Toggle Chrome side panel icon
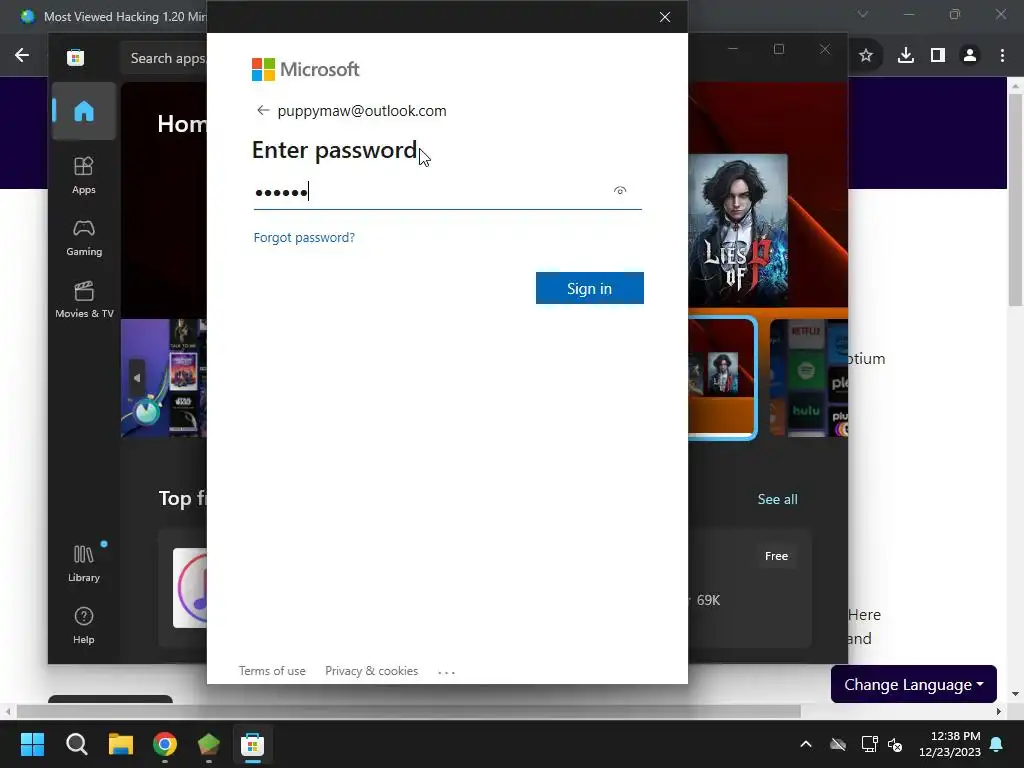The image size is (1024, 768). (x=938, y=56)
